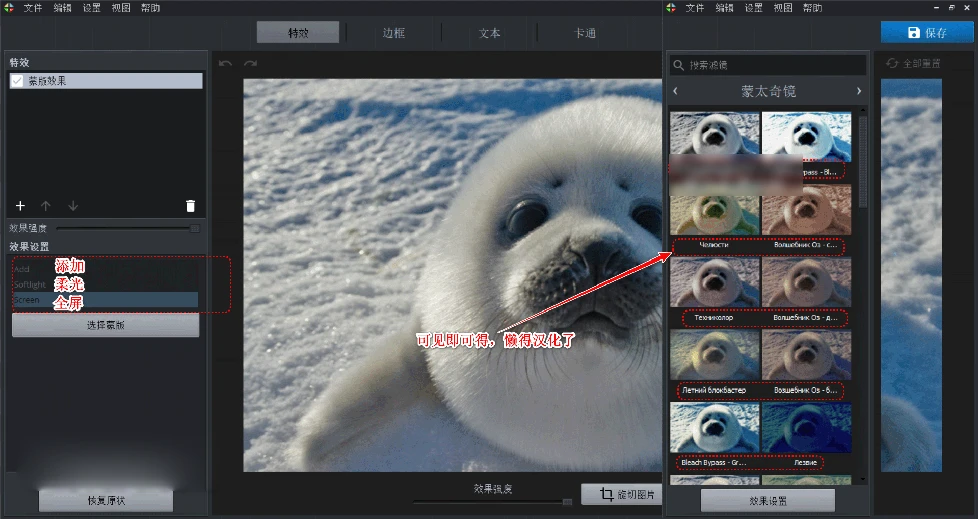Open 设置 menu in the left menu bar
The image size is (978, 519).
92,8
